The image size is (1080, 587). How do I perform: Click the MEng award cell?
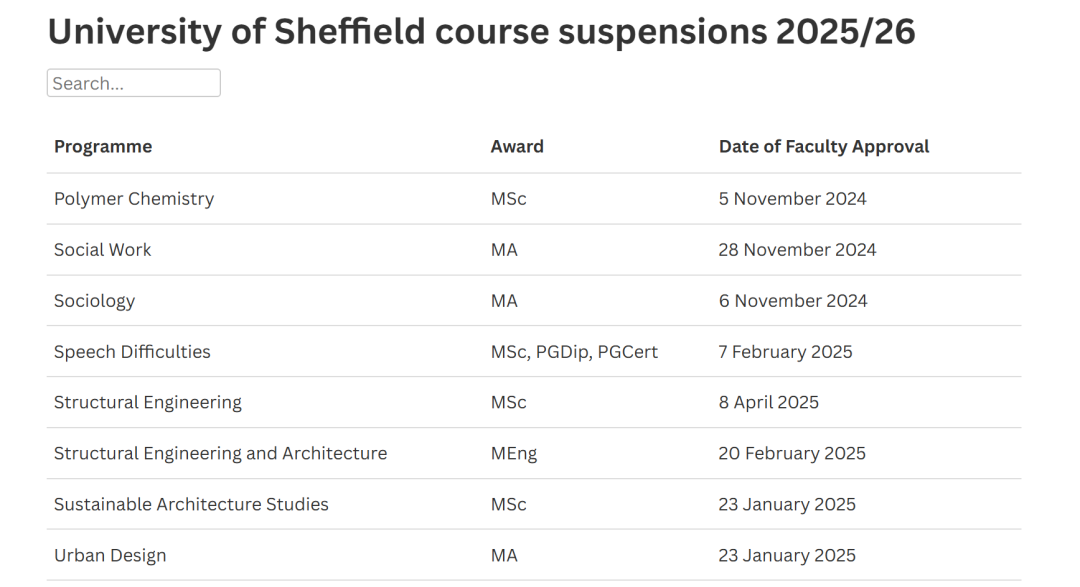click(x=514, y=453)
